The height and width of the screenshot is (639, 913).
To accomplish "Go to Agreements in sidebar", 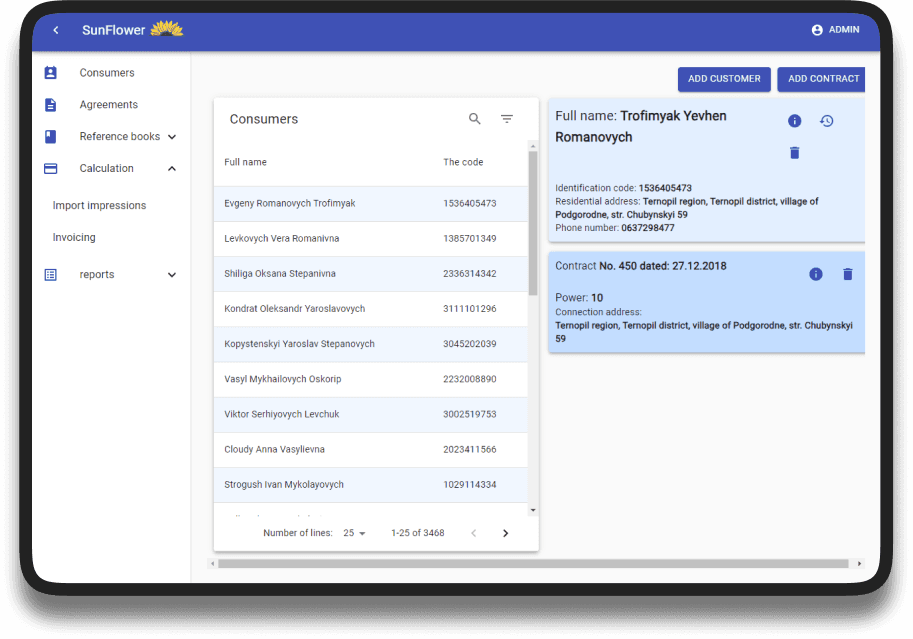I will coord(108,105).
